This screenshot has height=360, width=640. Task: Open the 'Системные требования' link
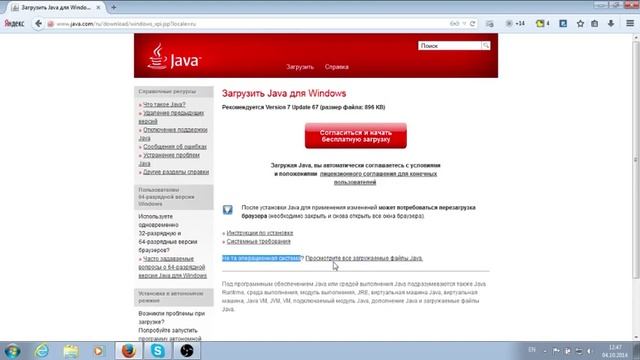[x=258, y=242]
